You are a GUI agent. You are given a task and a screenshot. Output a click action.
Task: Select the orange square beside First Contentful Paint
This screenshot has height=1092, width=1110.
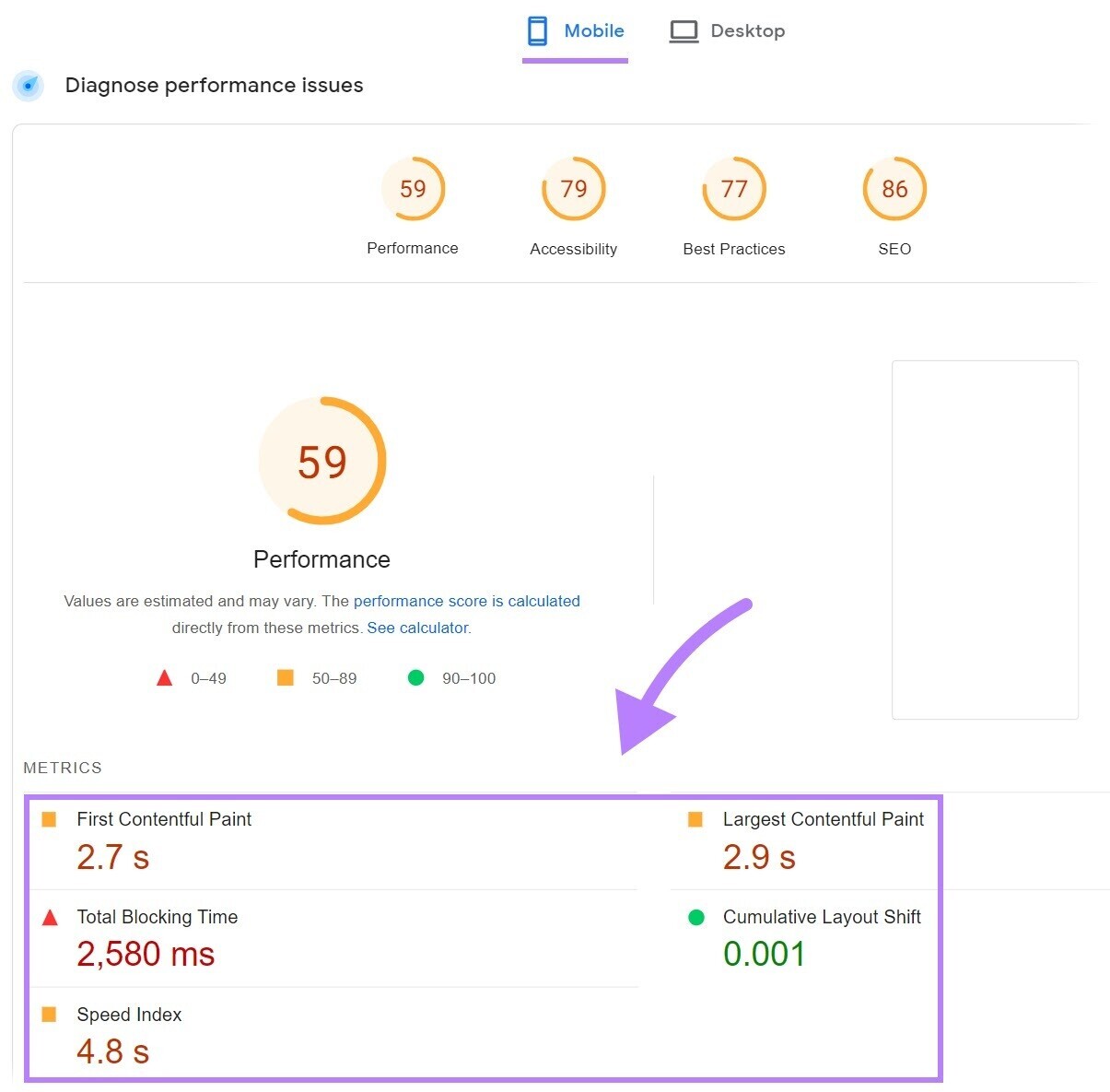(47, 818)
